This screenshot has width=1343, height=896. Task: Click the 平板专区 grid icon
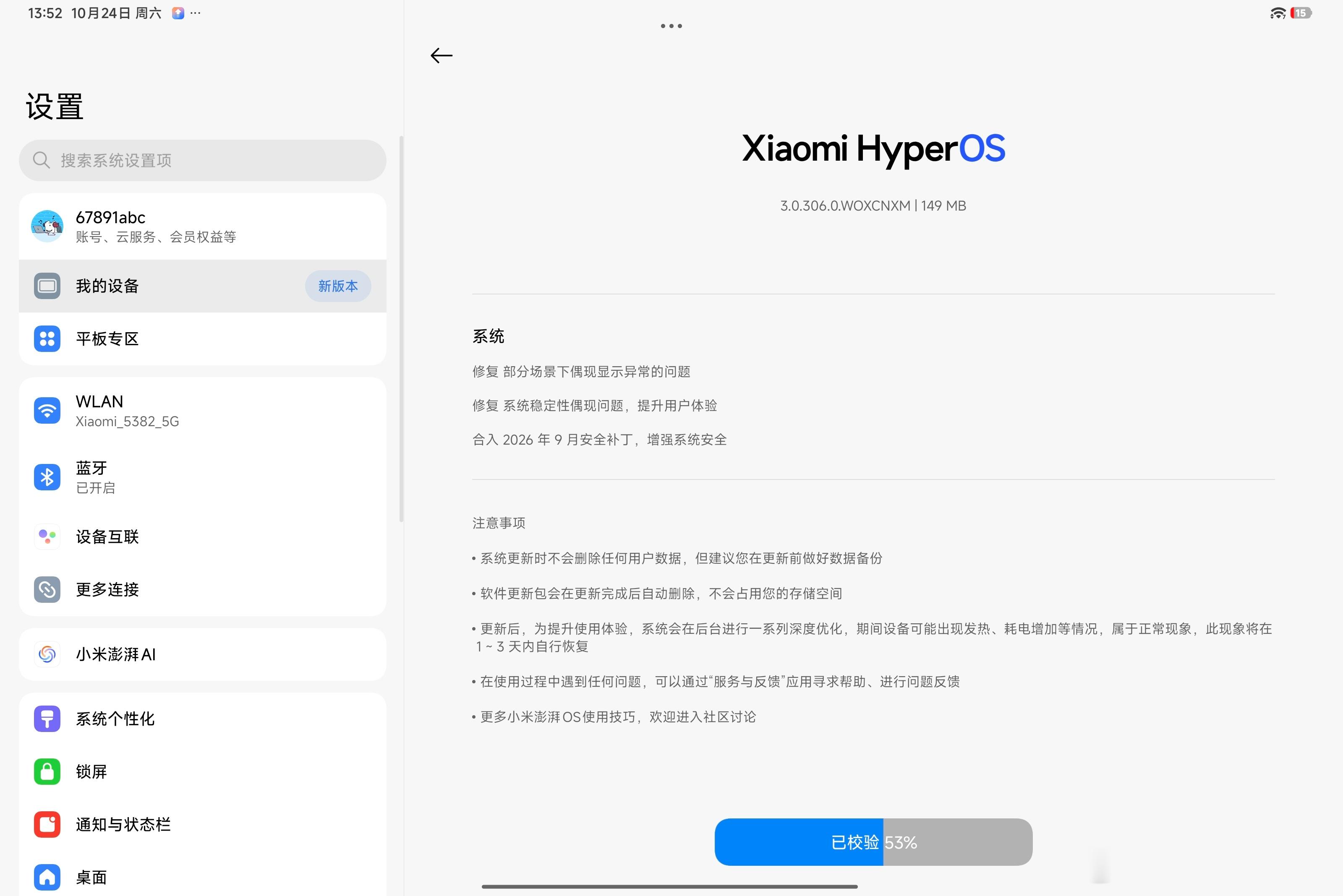47,339
